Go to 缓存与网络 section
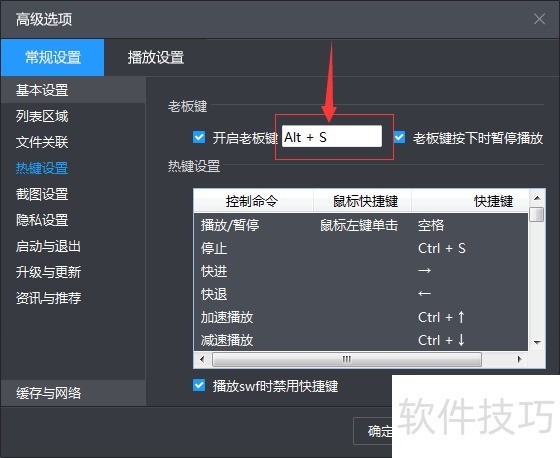 tap(48, 393)
